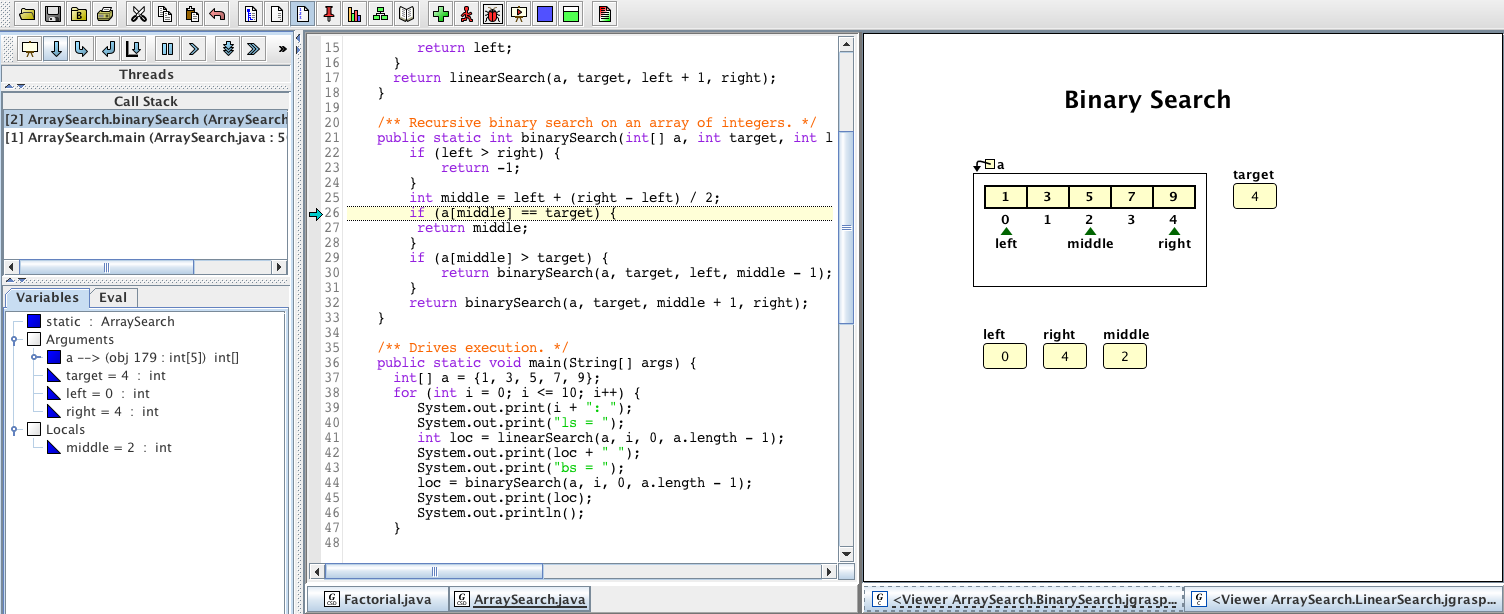
Task: Select ArraySearch.main frame in Call Stack
Action: pos(146,137)
